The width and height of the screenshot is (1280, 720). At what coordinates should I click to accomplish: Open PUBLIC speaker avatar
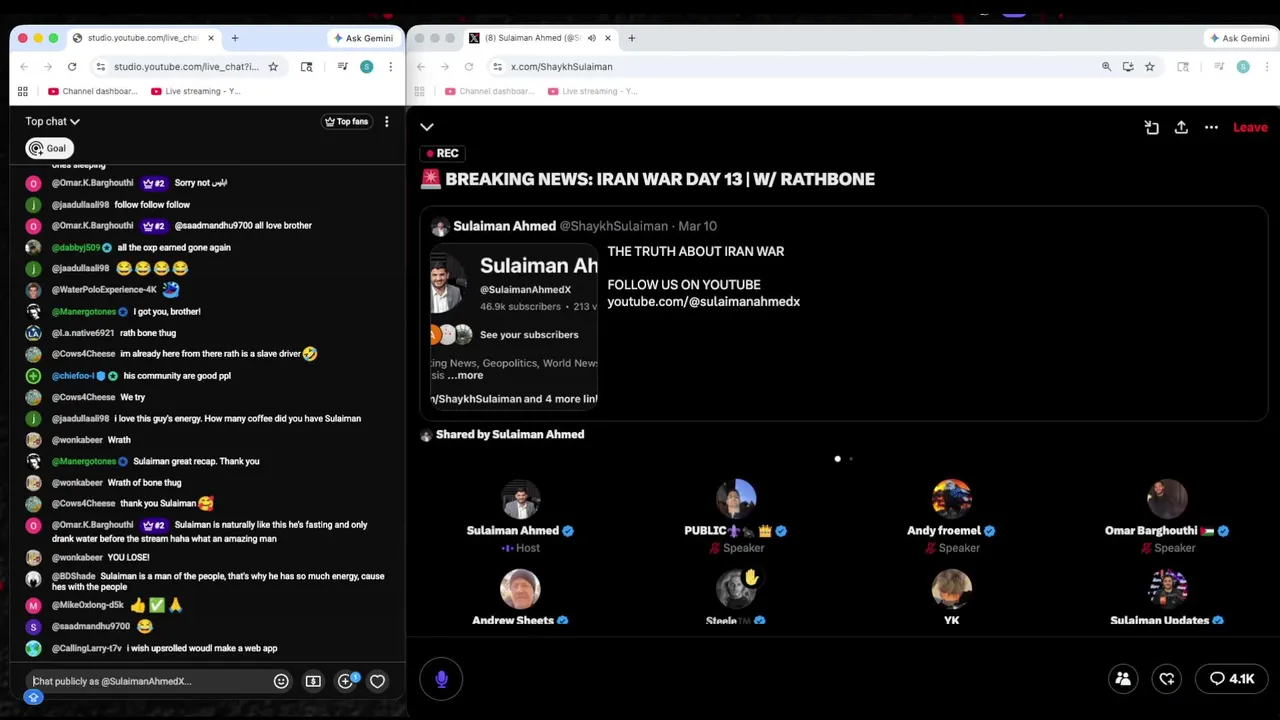pyautogui.click(x=736, y=499)
